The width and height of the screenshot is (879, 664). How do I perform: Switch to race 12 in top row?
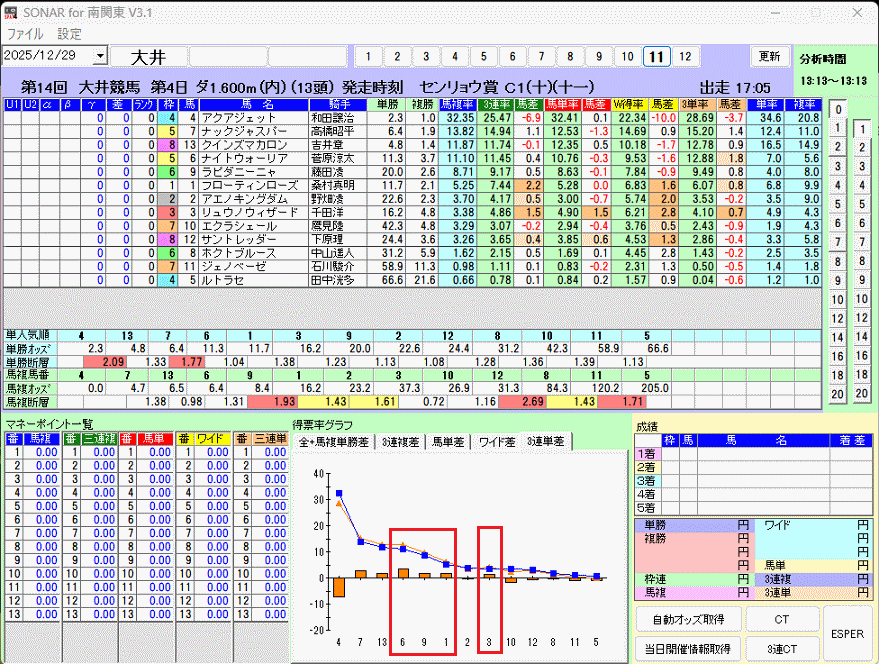coord(685,57)
